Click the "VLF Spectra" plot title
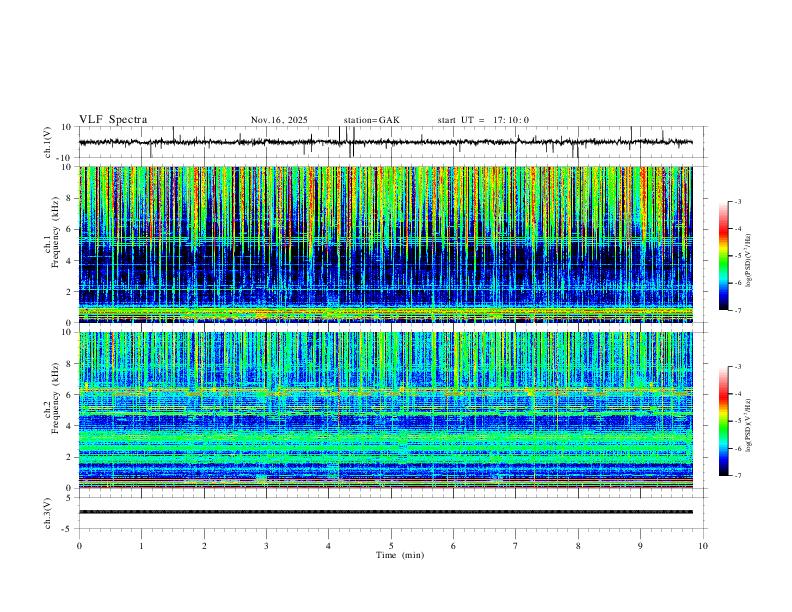Image resolution: width=792 pixels, height=612 pixels. pos(113,120)
